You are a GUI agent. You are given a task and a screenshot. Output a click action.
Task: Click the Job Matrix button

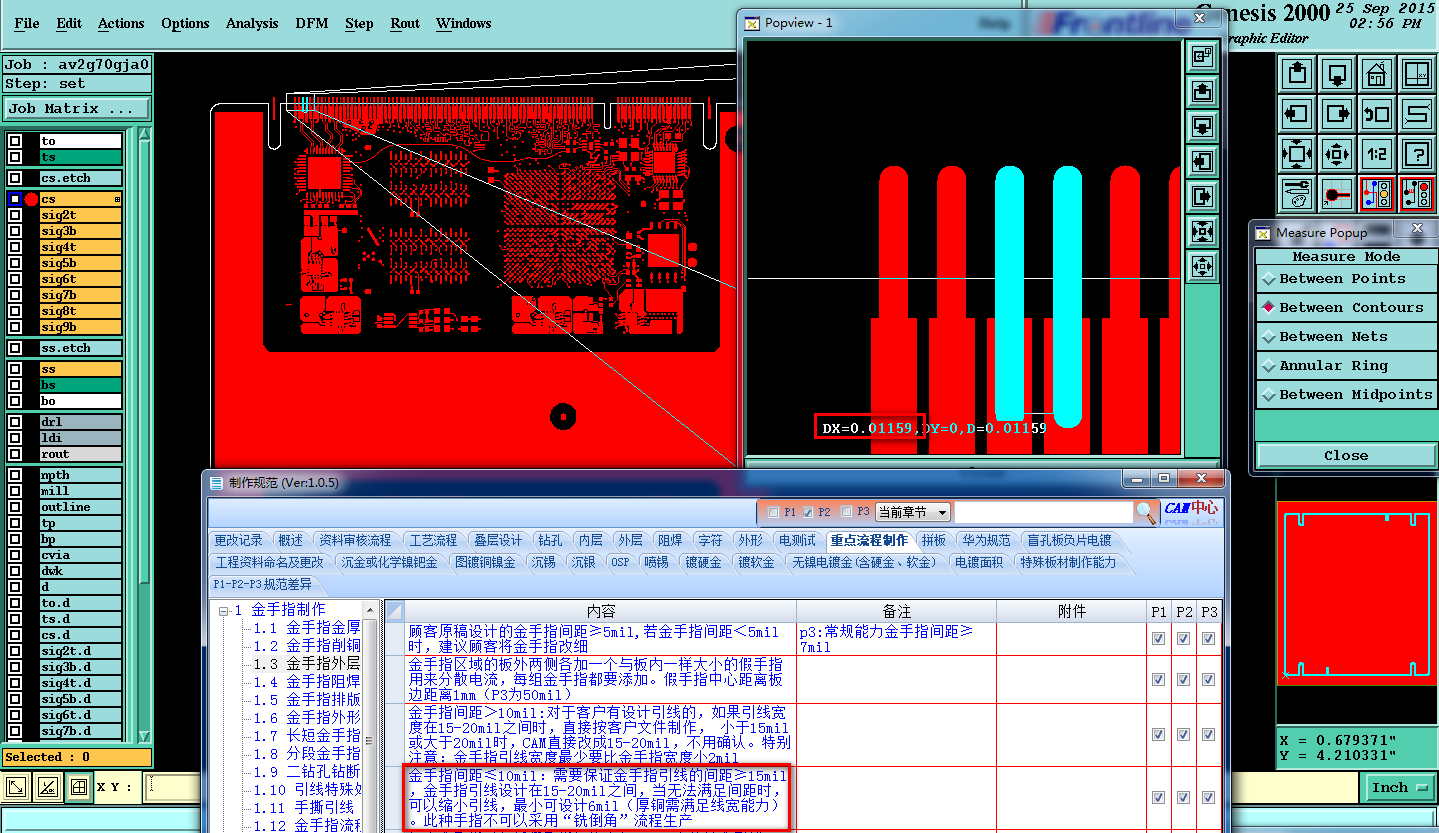pyautogui.click(x=77, y=108)
